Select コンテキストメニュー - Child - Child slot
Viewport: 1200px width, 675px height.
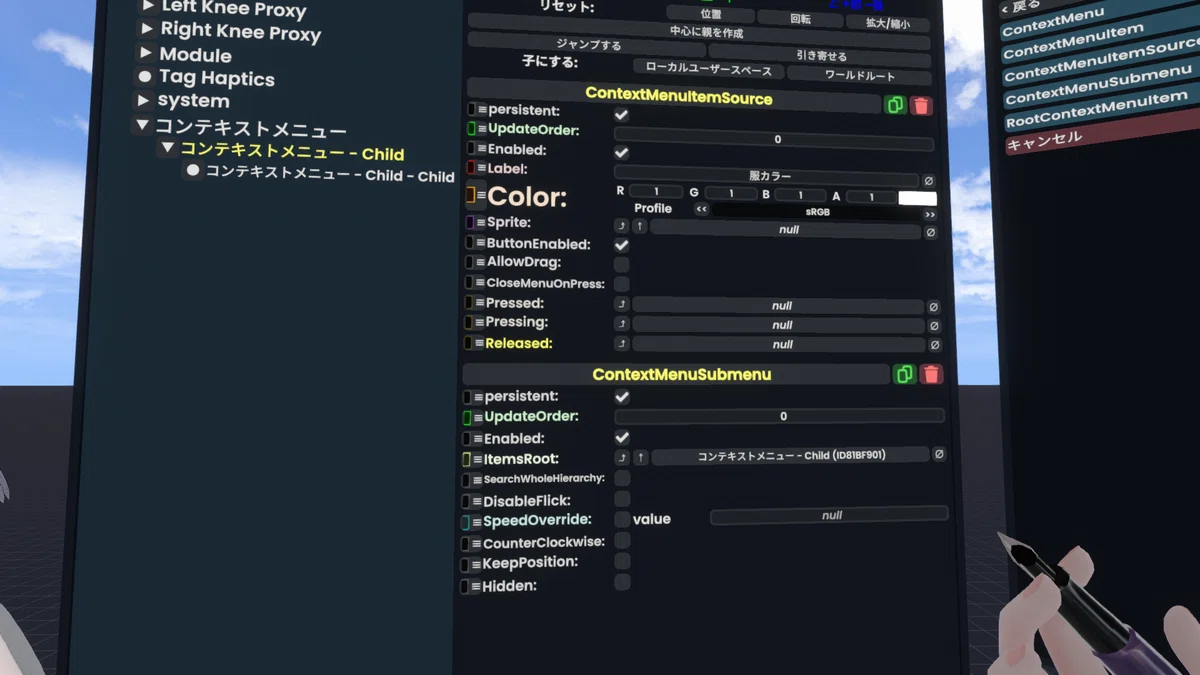tap(330, 174)
